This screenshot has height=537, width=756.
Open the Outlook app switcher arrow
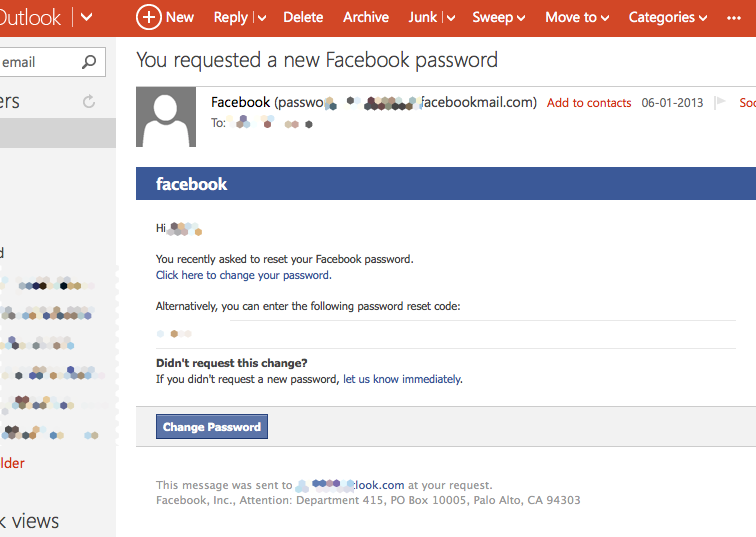coord(86,17)
